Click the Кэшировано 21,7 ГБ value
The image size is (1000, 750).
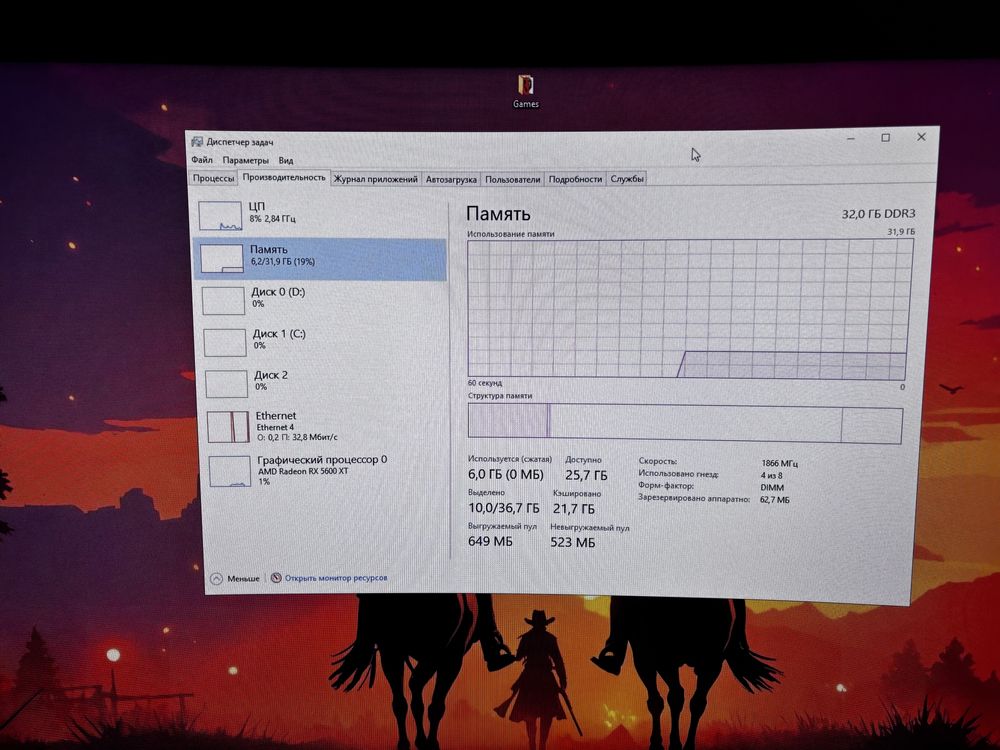pyautogui.click(x=573, y=509)
